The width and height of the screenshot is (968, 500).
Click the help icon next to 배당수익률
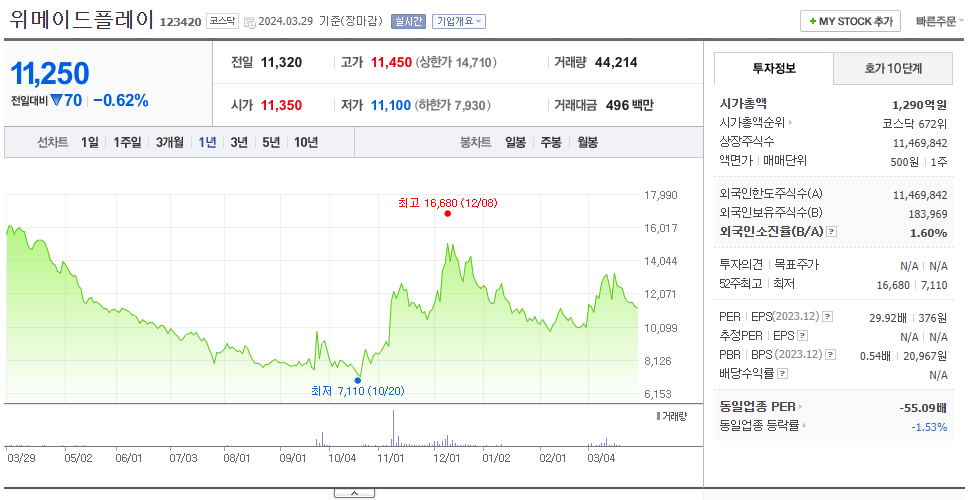pyautogui.click(x=782, y=373)
